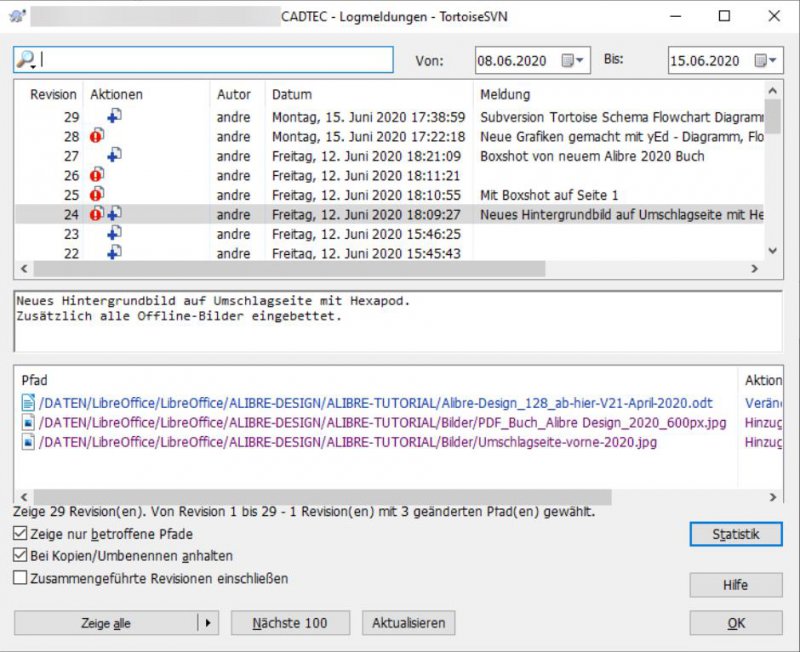Select the date 'Freitag, 12. Juni 2020 15:46:25'
Image resolution: width=800 pixels, height=652 pixels.
(x=366, y=234)
